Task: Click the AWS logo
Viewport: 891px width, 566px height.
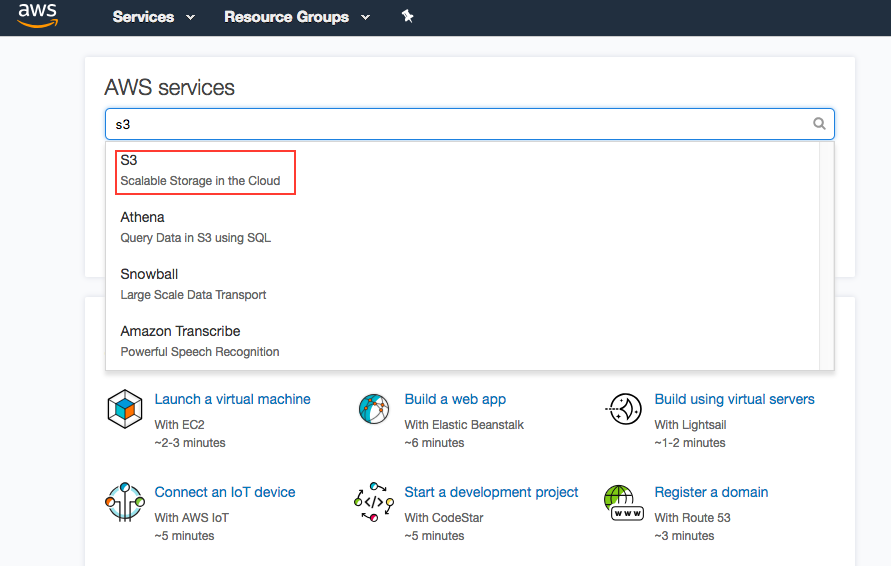Action: point(38,15)
